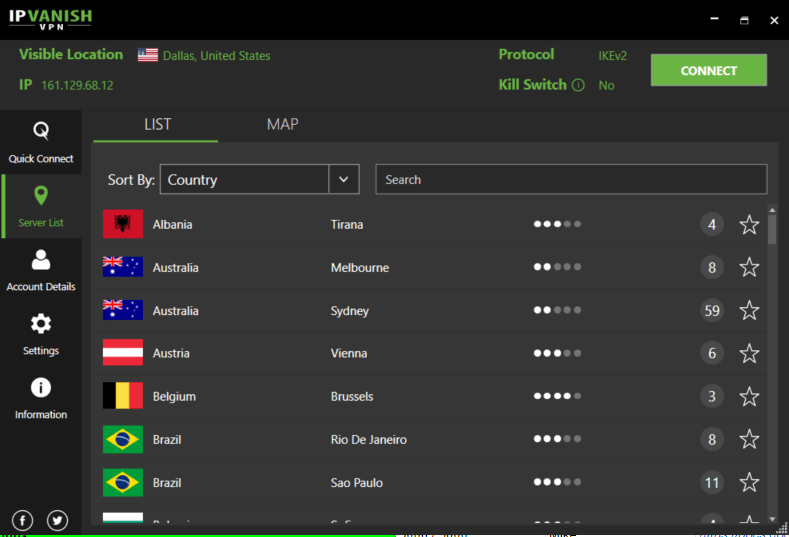Expand Vienna server count 6

(712, 353)
